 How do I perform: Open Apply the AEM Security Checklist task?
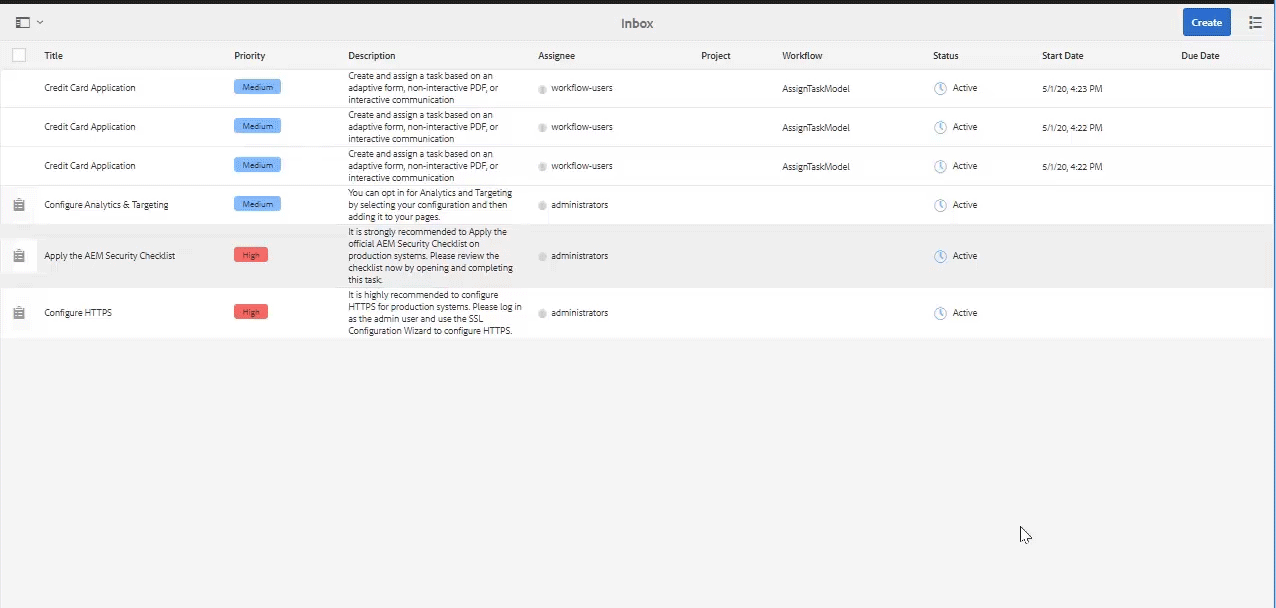[110, 256]
